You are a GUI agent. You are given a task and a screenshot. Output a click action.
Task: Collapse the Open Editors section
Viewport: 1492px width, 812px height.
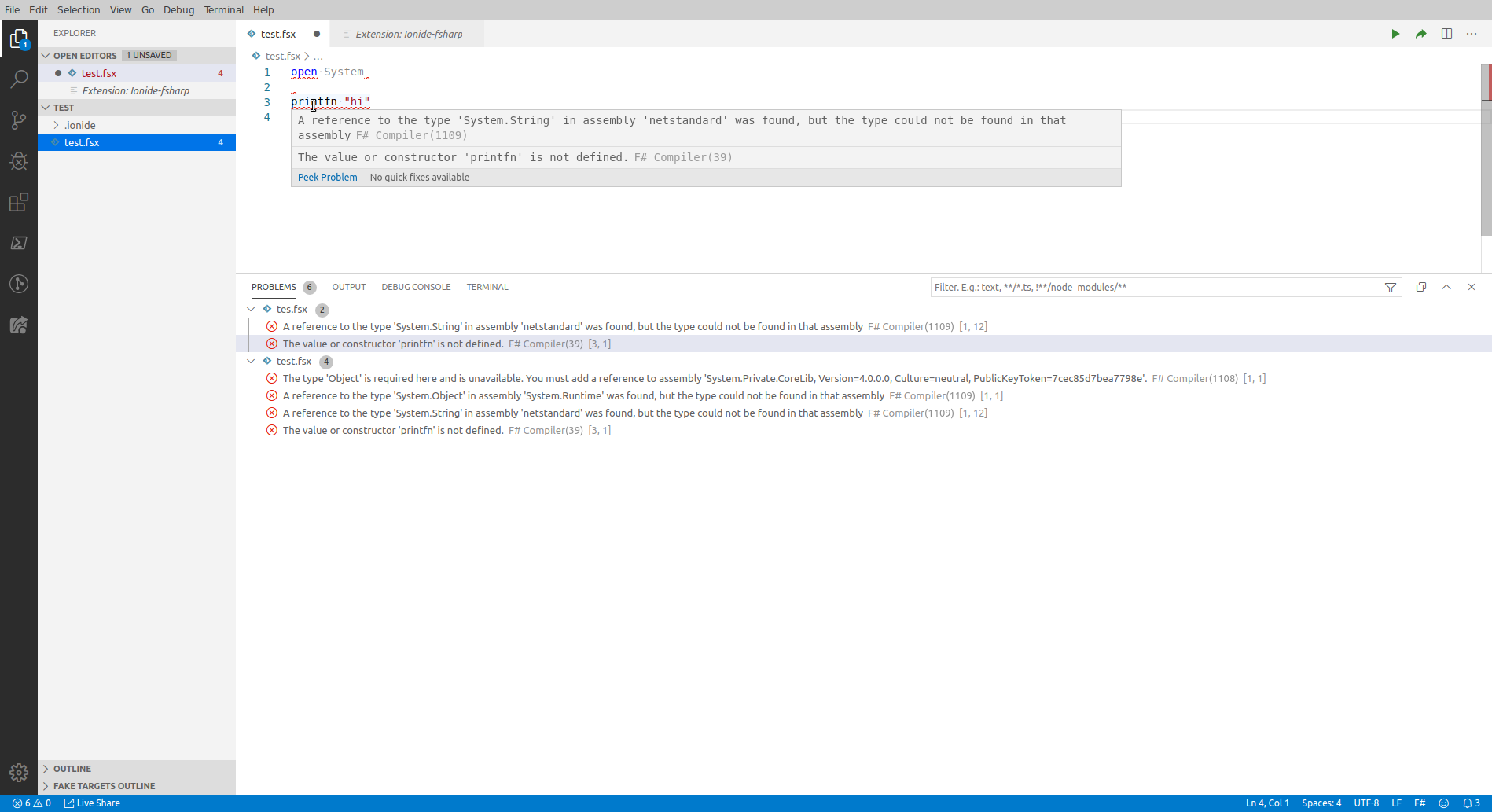tap(46, 56)
